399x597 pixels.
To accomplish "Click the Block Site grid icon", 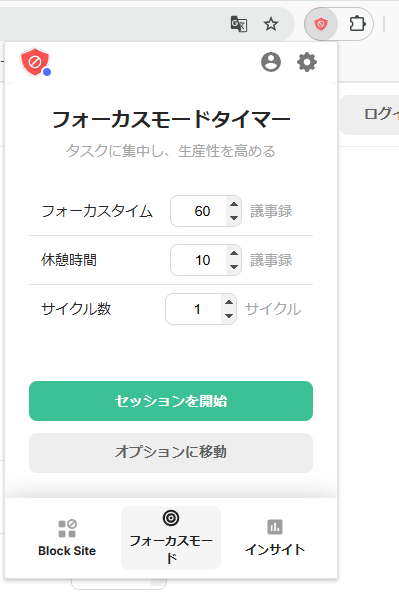I will (67, 528).
